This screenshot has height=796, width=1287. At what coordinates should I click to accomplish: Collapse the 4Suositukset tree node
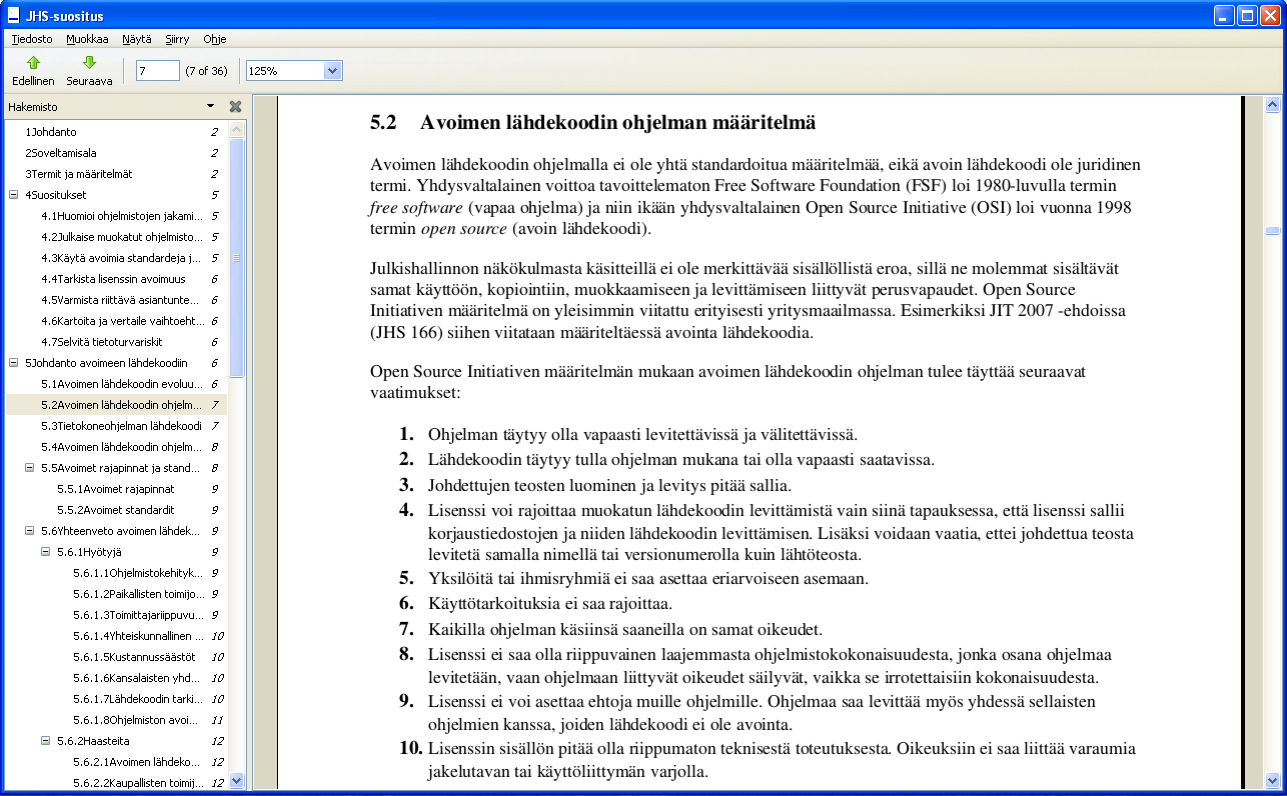point(13,195)
